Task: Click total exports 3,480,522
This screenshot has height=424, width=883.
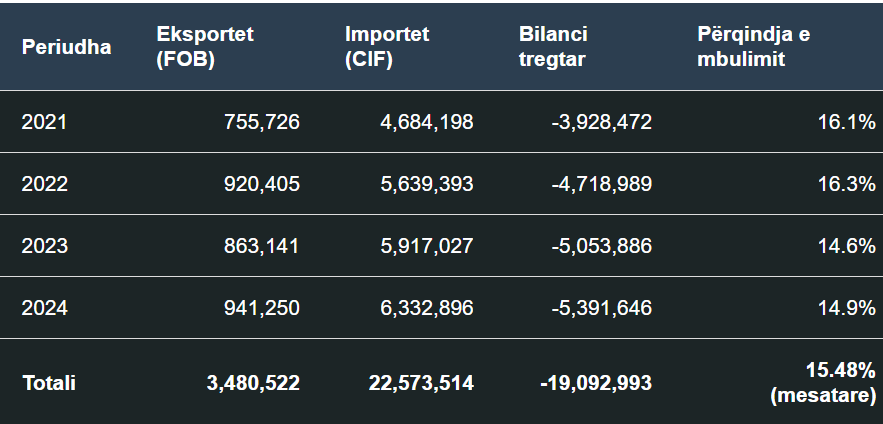Action: 253,383
